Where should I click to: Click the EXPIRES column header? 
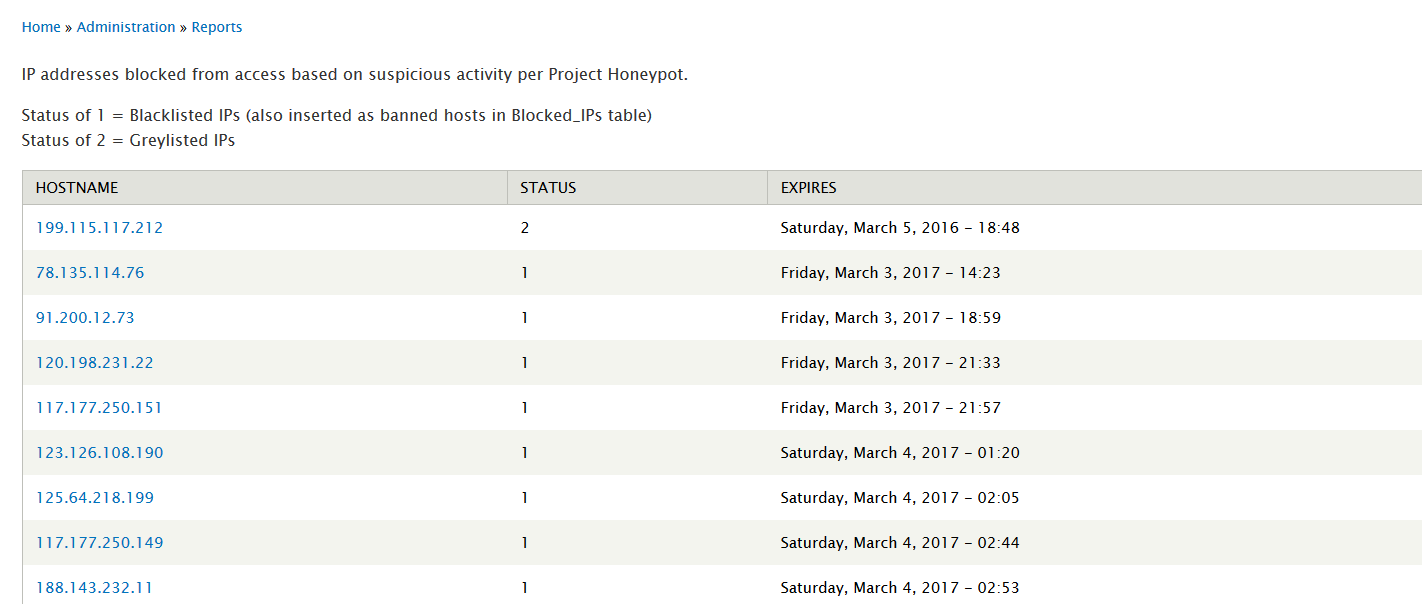click(x=808, y=187)
